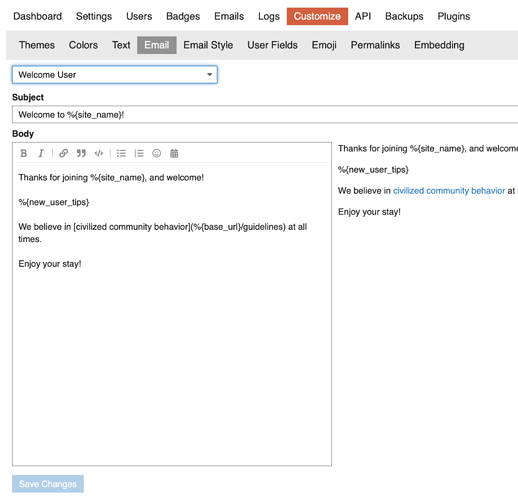
Task: Insert a date with the calendar icon
Action: coord(174,153)
